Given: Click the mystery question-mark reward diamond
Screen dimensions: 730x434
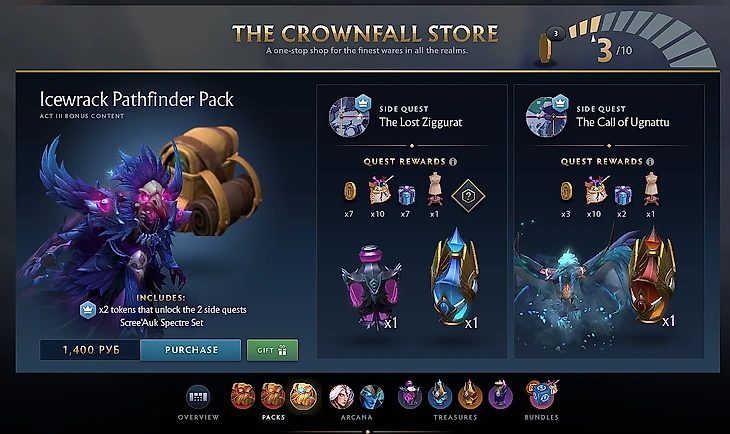Looking at the screenshot, I should pos(468,196).
